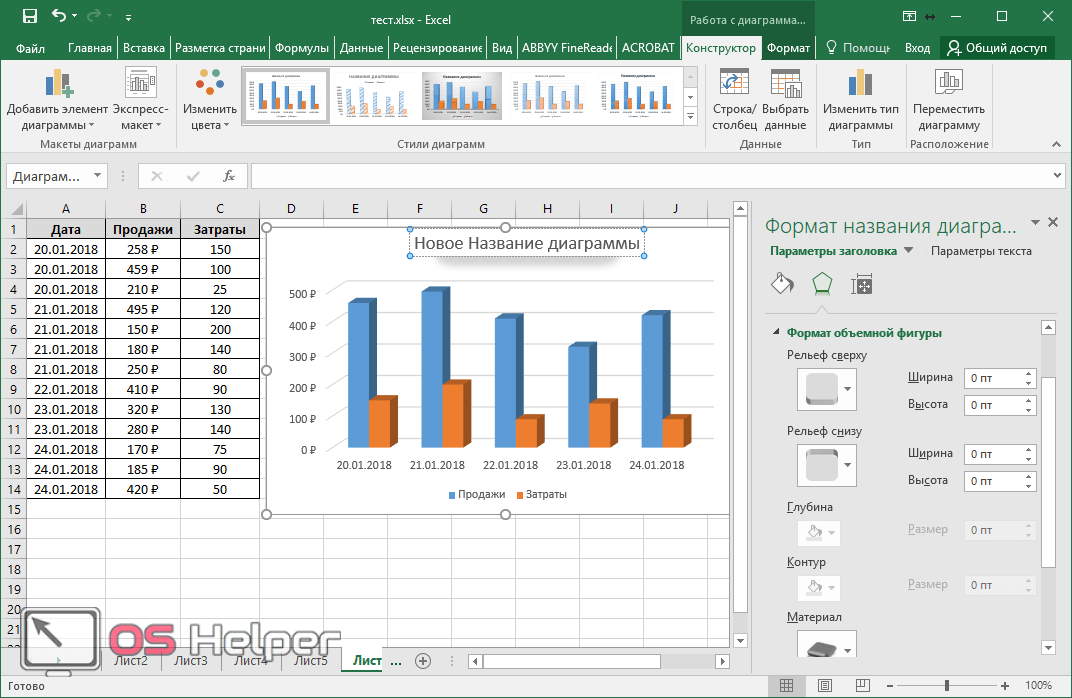
Task: Click the Общий доступ share button
Action: point(997,48)
